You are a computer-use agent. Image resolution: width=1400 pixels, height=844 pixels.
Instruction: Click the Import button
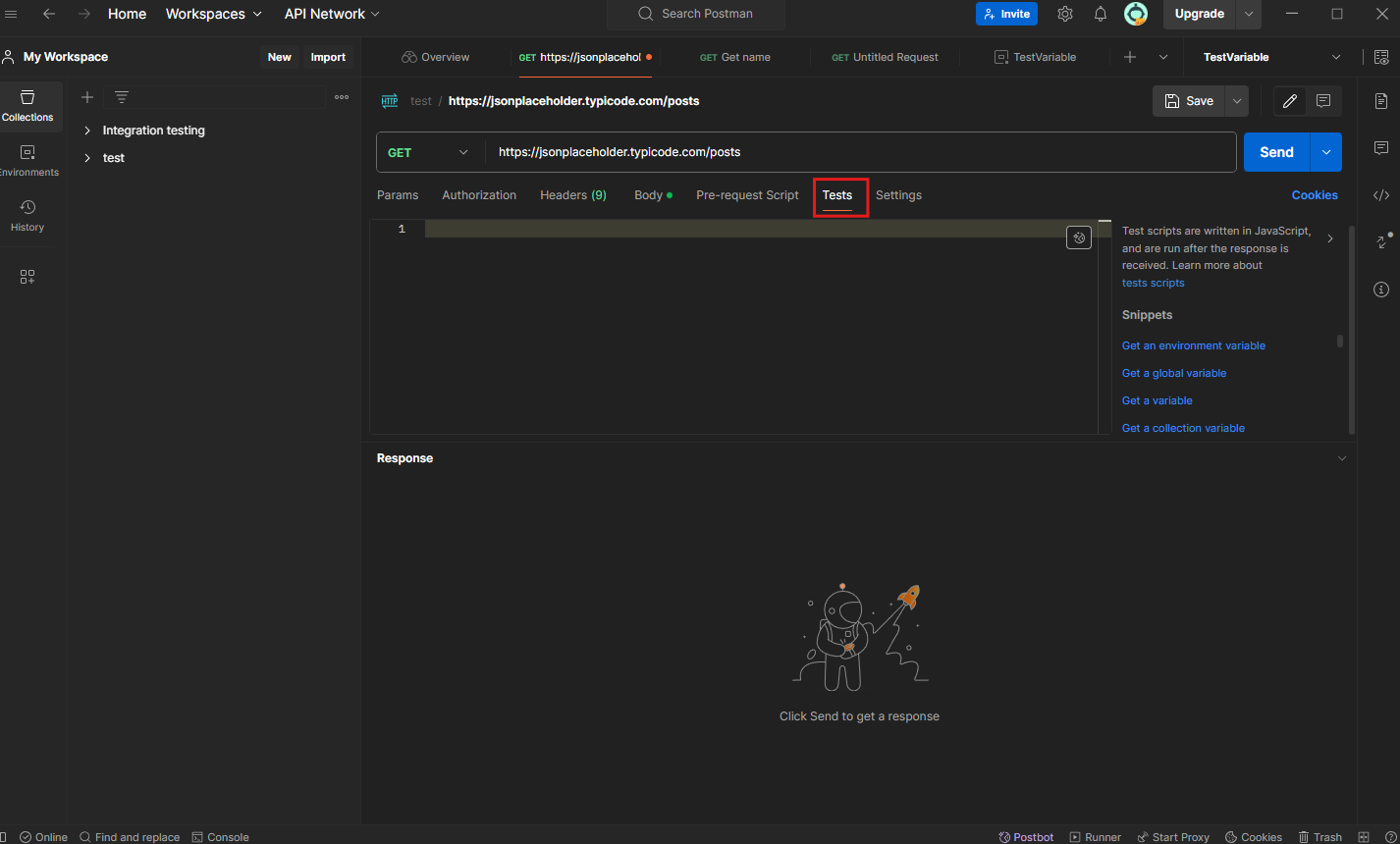click(328, 57)
